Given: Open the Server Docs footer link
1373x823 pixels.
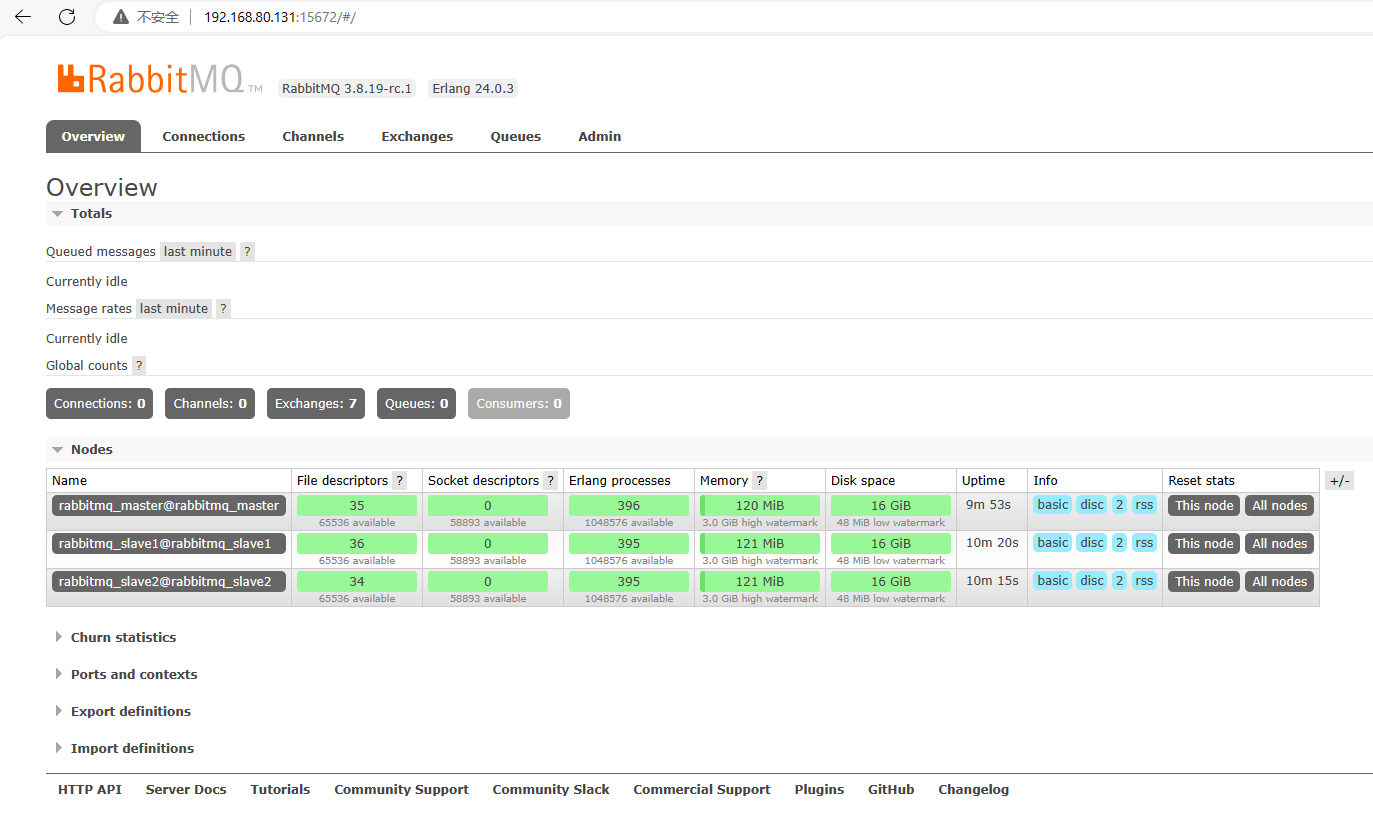Looking at the screenshot, I should [186, 790].
